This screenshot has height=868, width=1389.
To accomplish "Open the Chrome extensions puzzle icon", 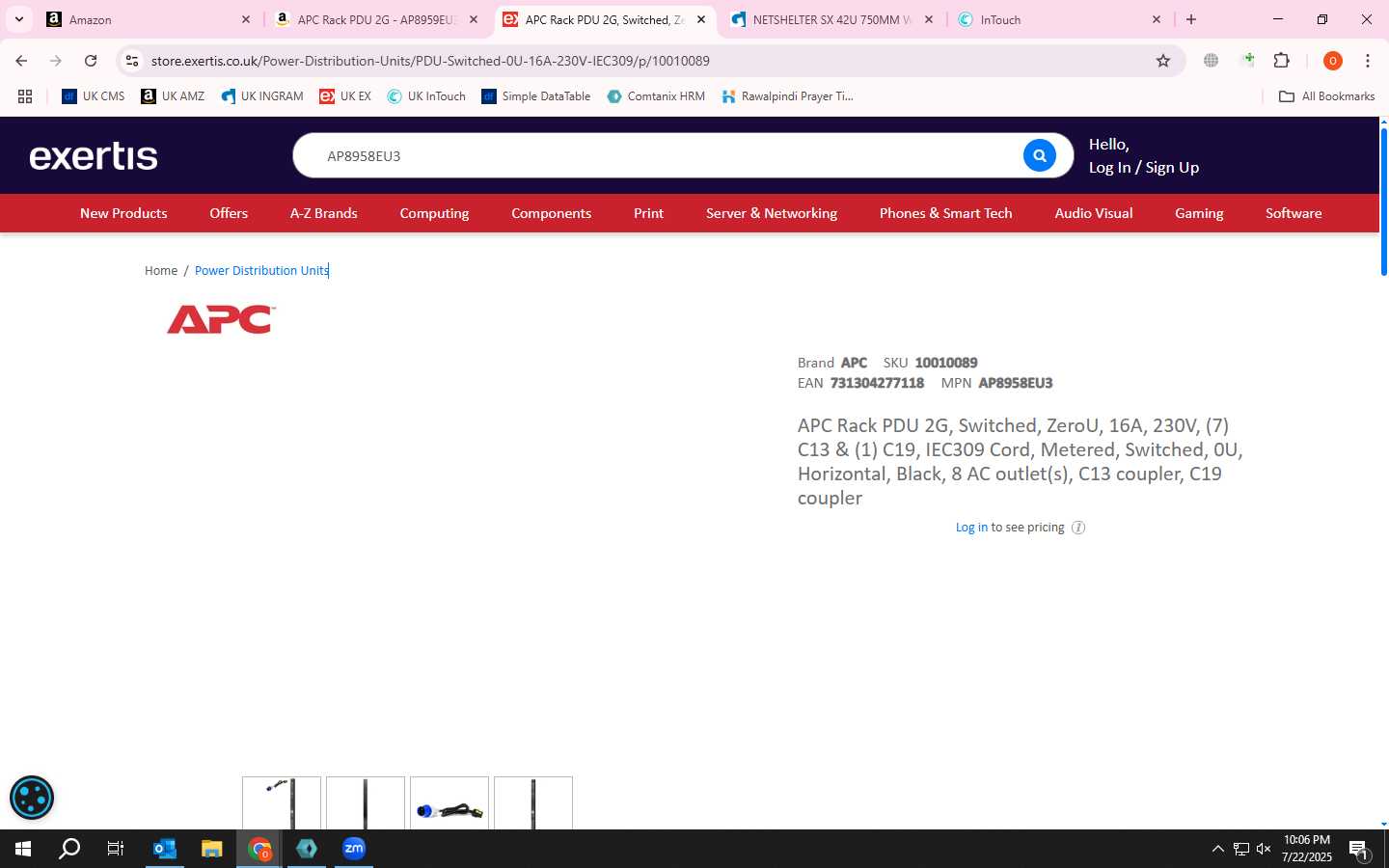I will pyautogui.click(x=1282, y=61).
